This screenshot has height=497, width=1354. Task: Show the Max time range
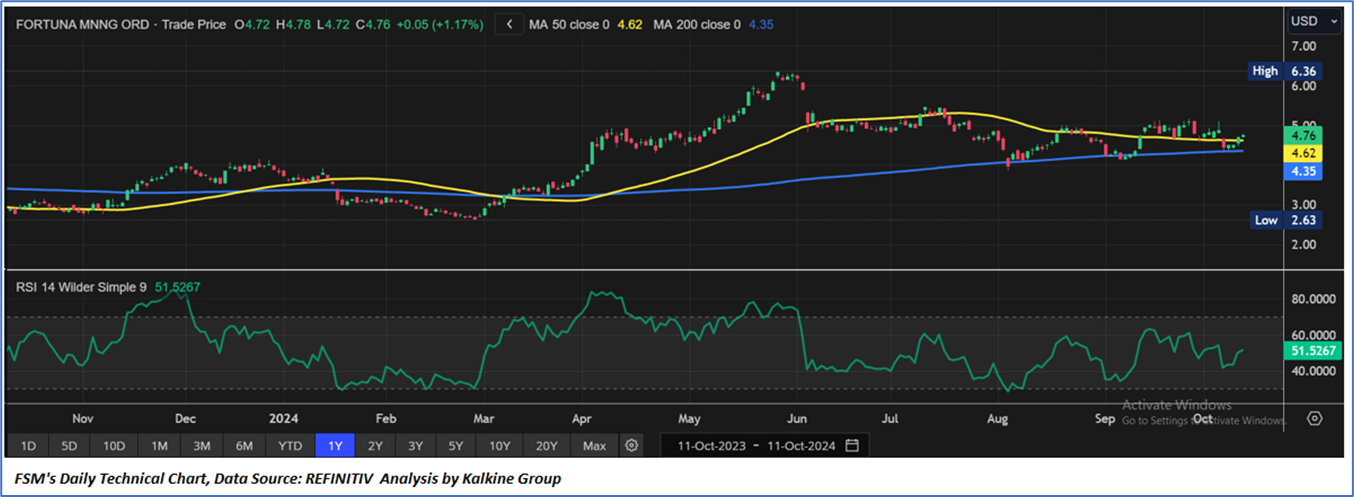[x=594, y=445]
